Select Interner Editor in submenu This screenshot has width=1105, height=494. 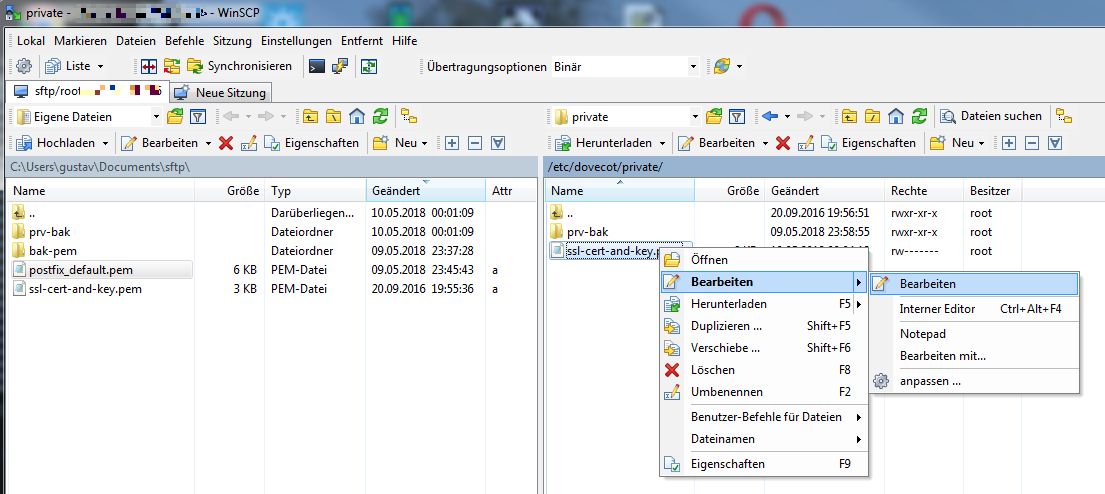(x=975, y=309)
